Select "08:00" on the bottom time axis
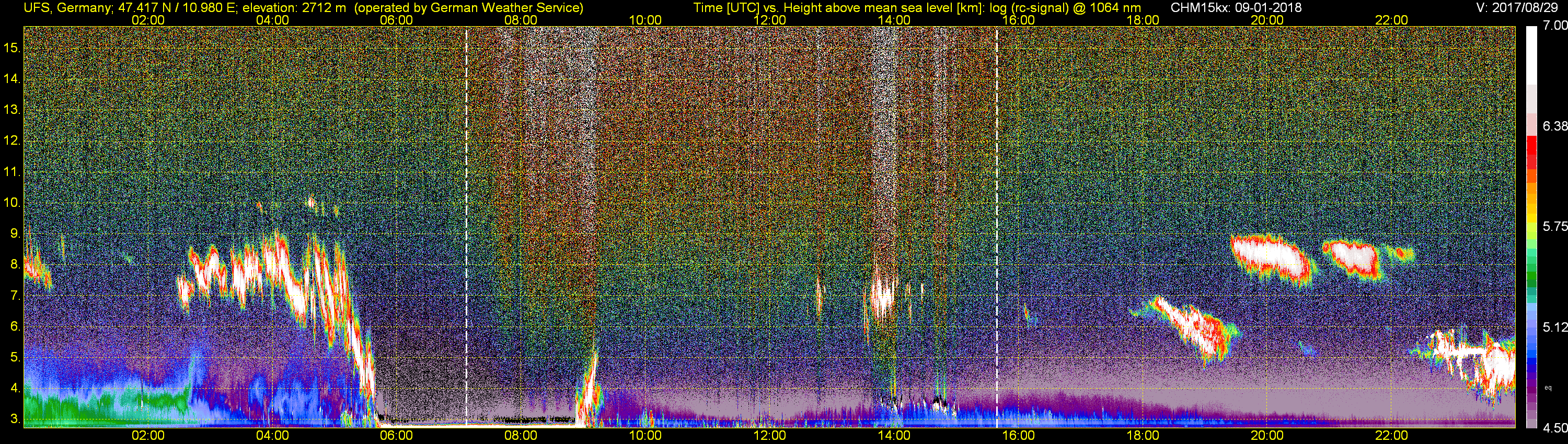The image size is (1568, 444). (x=521, y=436)
